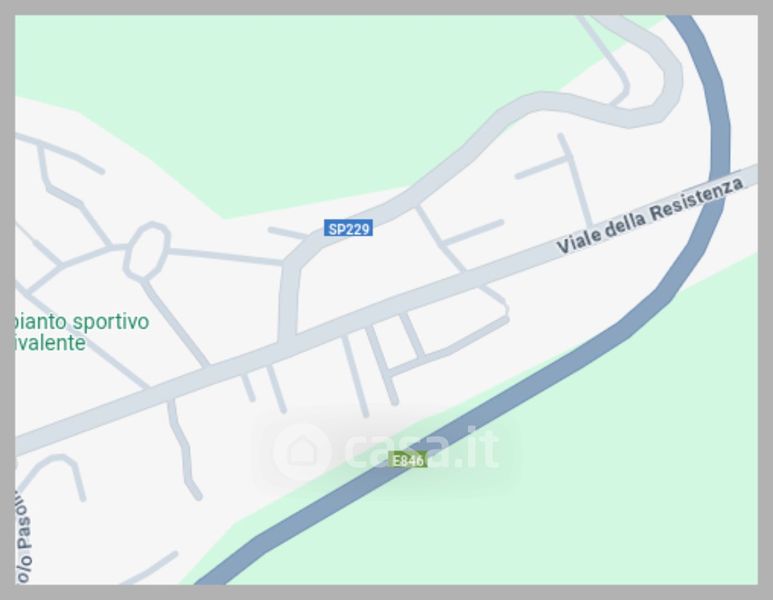Open the casa.it watermark text

[x=422, y=449]
